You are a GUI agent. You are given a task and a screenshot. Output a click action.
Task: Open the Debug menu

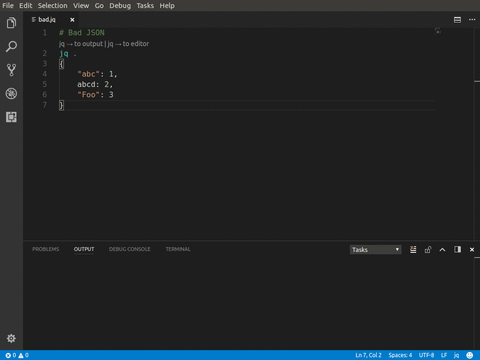(120, 6)
